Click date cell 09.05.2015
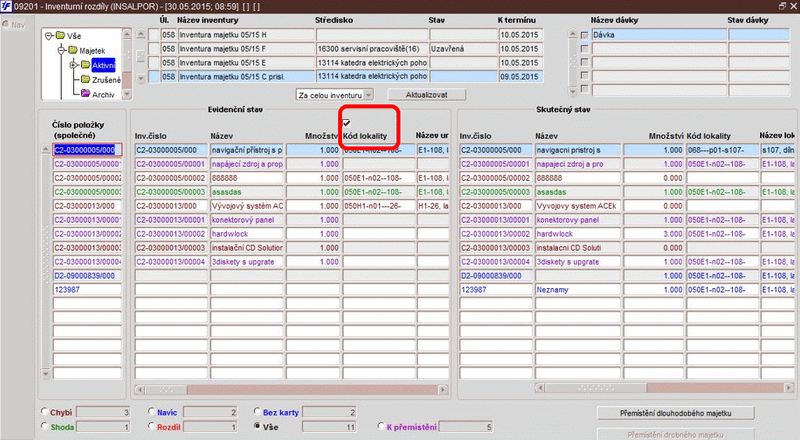Image resolution: width=800 pixels, height=440 pixels. point(520,77)
